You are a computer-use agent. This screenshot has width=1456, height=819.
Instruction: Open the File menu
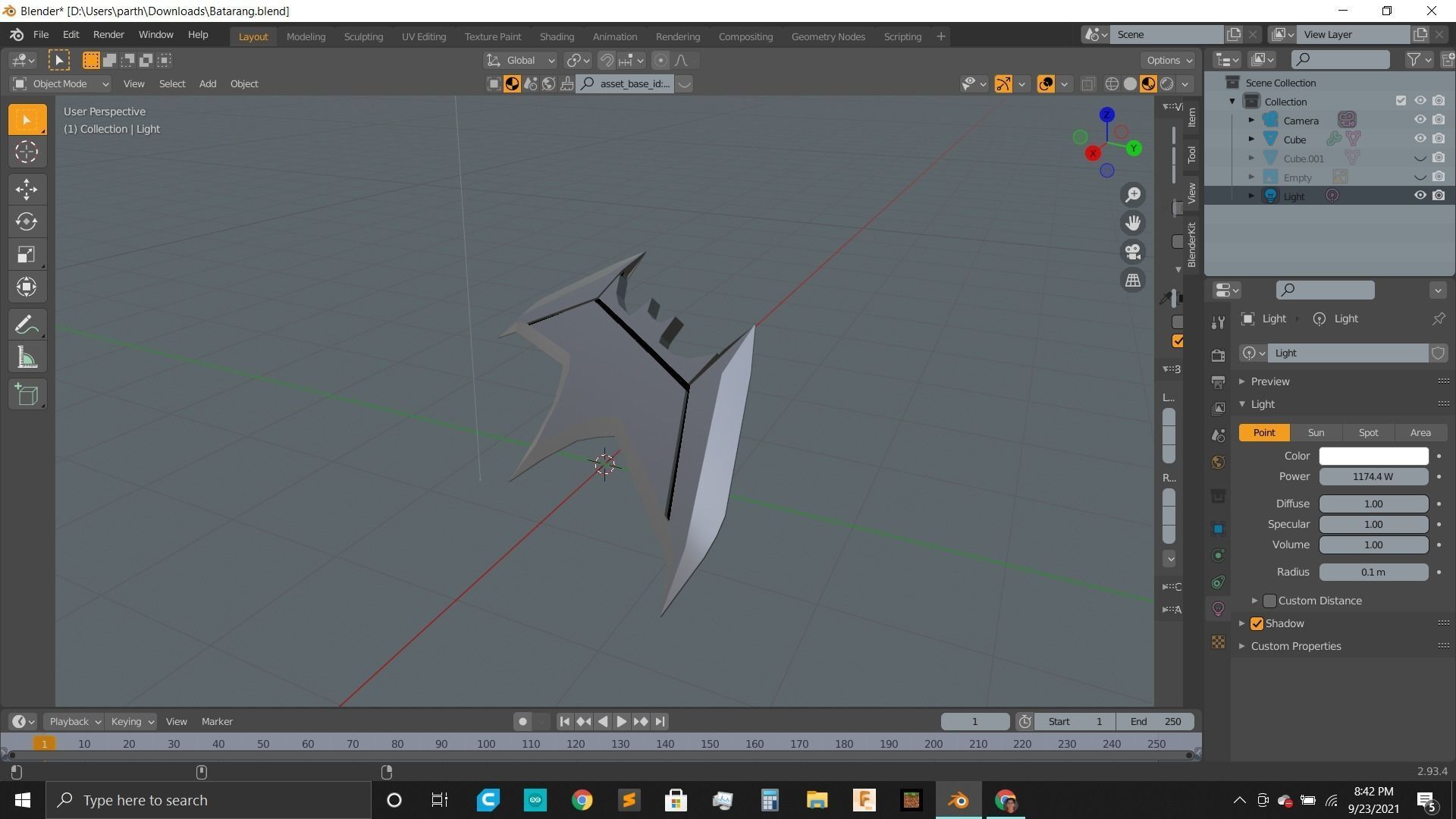(41, 35)
